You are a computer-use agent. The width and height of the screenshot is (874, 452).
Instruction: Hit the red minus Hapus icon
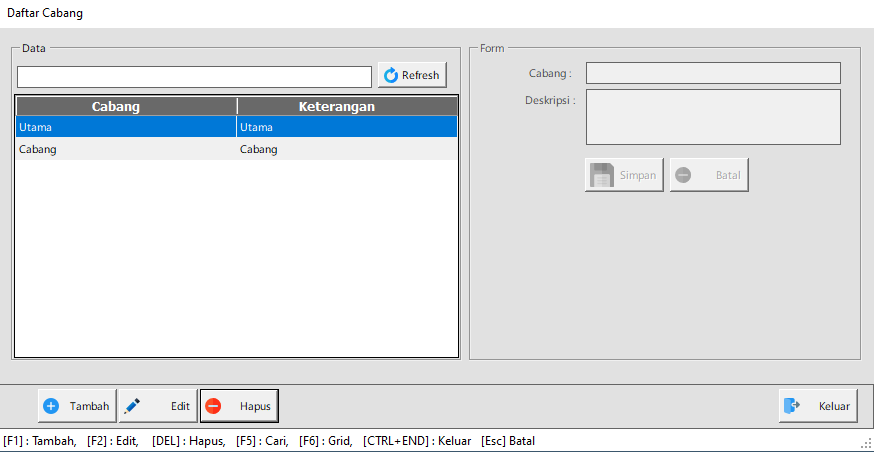213,406
